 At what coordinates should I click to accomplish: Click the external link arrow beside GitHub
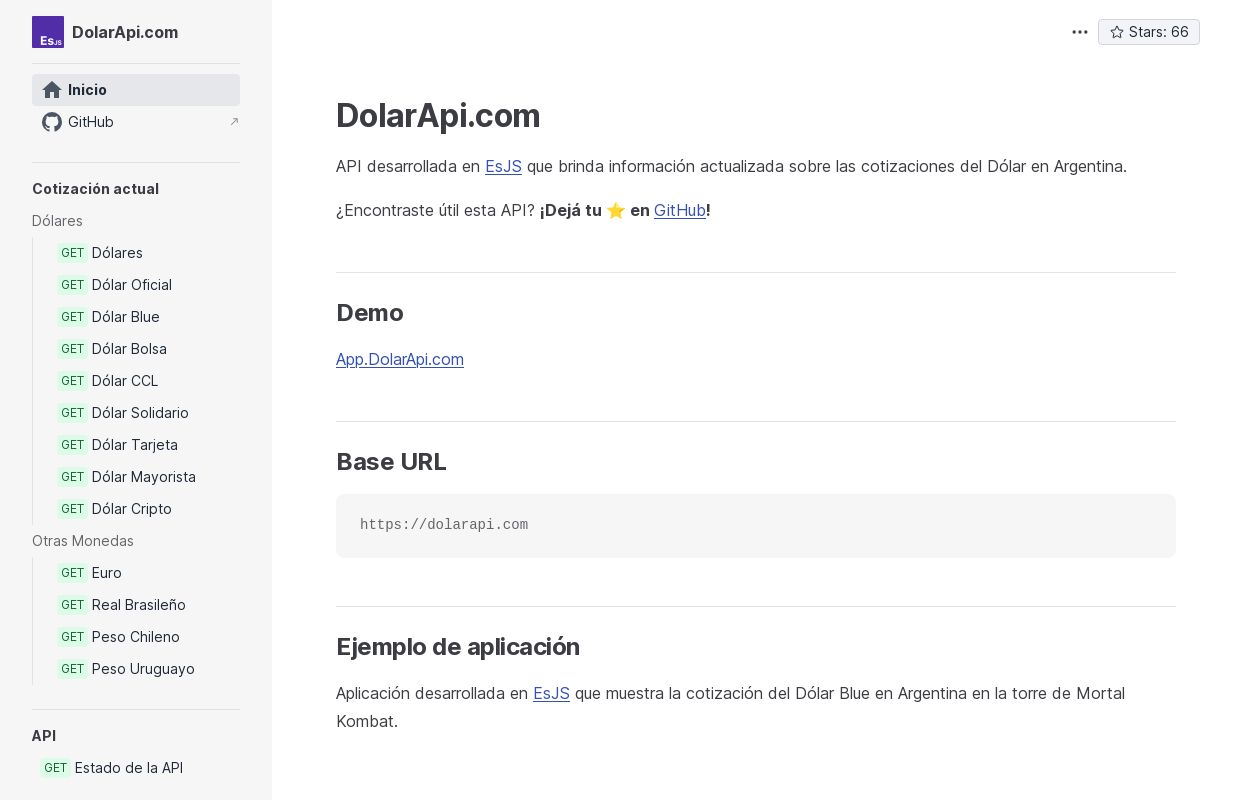[234, 122]
